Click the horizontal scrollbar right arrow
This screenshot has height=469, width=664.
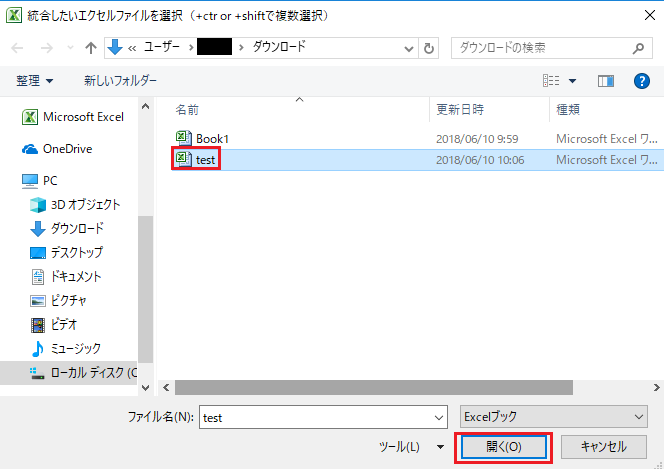[x=656, y=387]
